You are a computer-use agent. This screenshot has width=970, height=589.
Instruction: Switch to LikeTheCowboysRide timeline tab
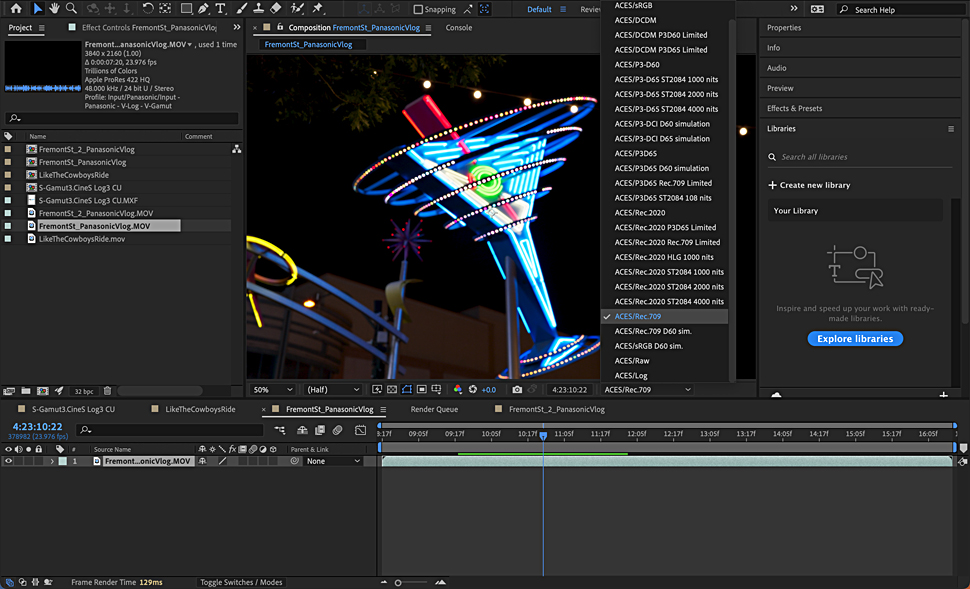(x=200, y=409)
